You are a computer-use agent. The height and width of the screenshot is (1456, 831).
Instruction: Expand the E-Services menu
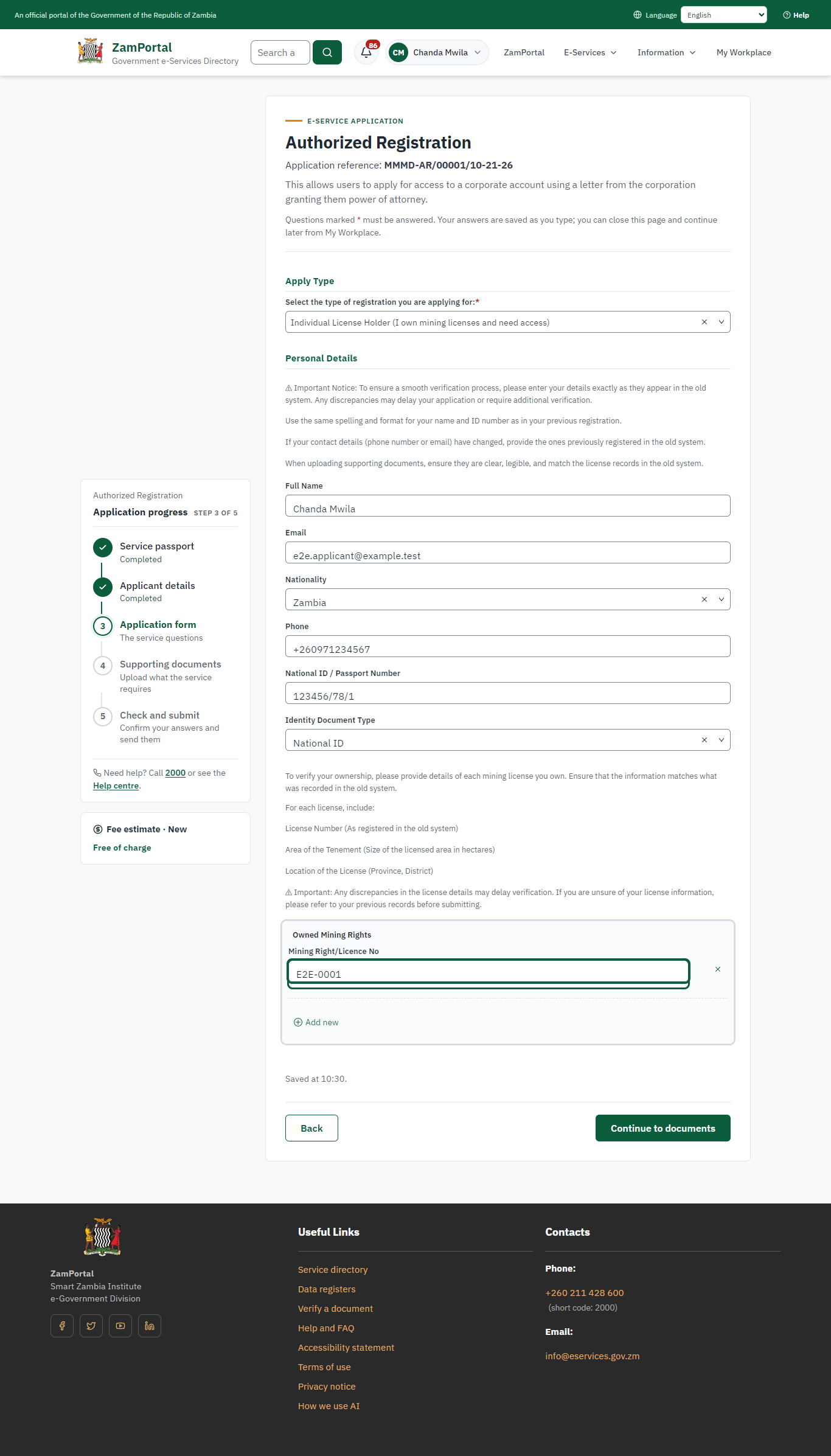point(590,52)
